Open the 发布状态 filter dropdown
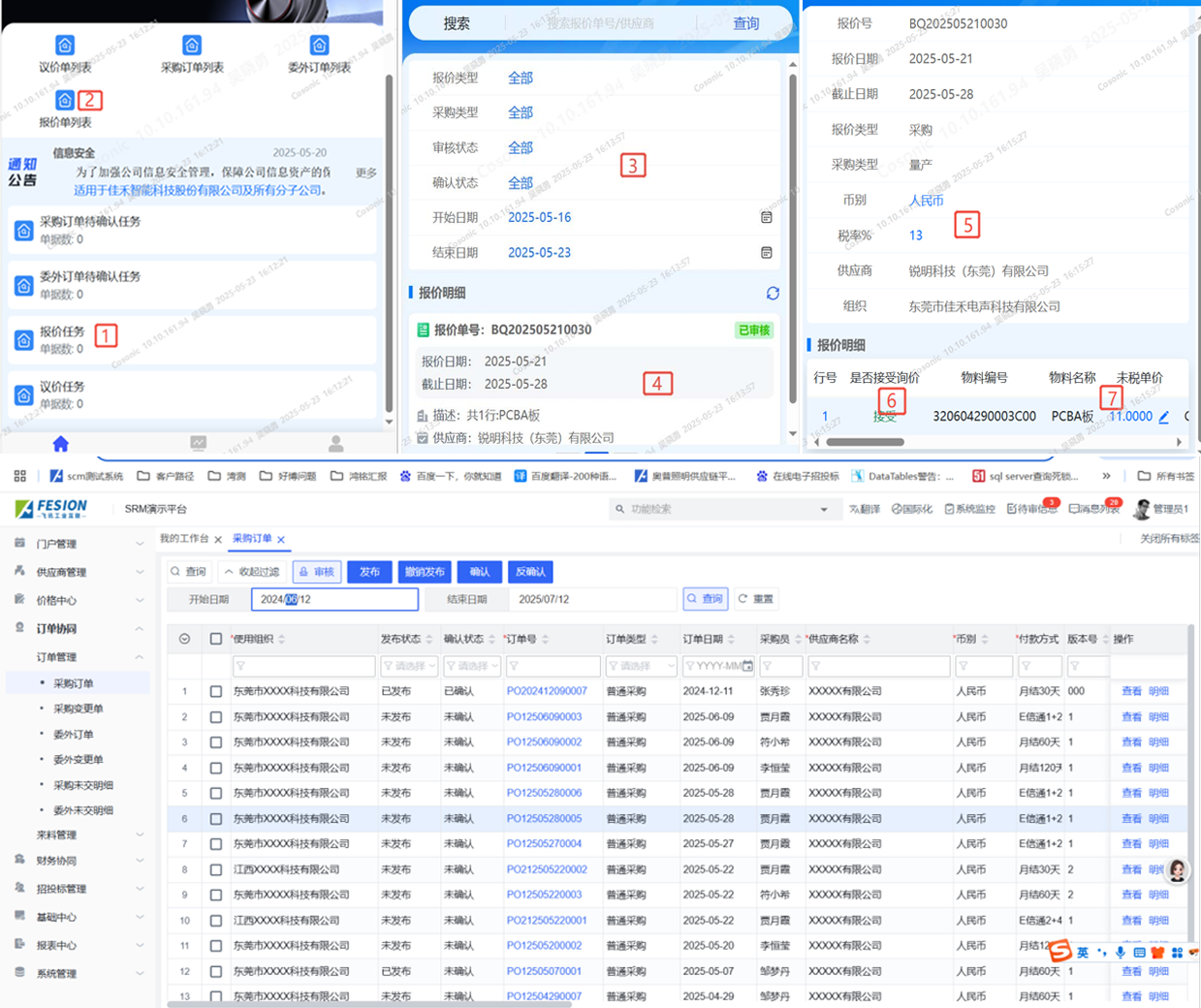1201x1008 pixels. pos(409,666)
